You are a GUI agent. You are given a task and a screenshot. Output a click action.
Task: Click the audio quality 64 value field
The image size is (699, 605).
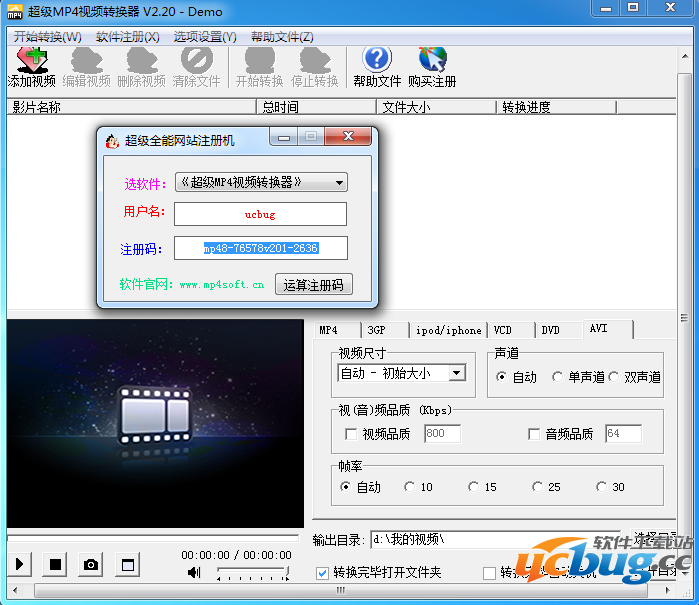point(624,433)
